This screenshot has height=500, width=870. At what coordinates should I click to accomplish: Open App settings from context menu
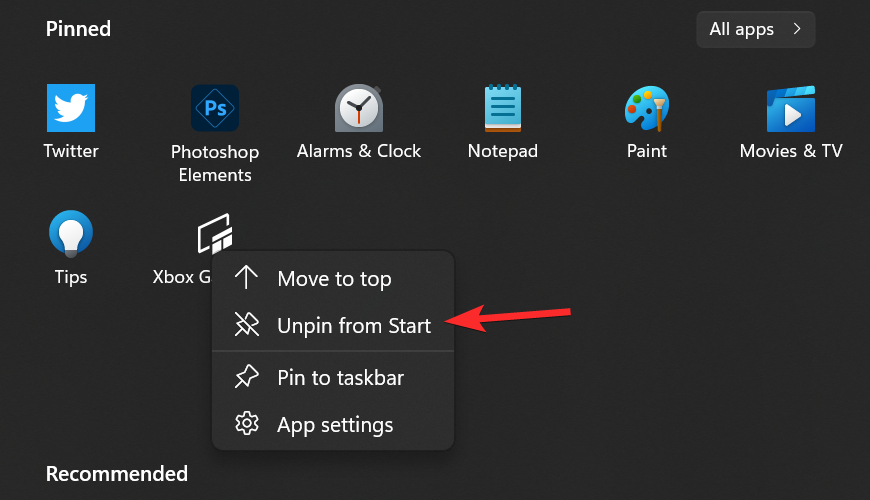click(x=335, y=425)
